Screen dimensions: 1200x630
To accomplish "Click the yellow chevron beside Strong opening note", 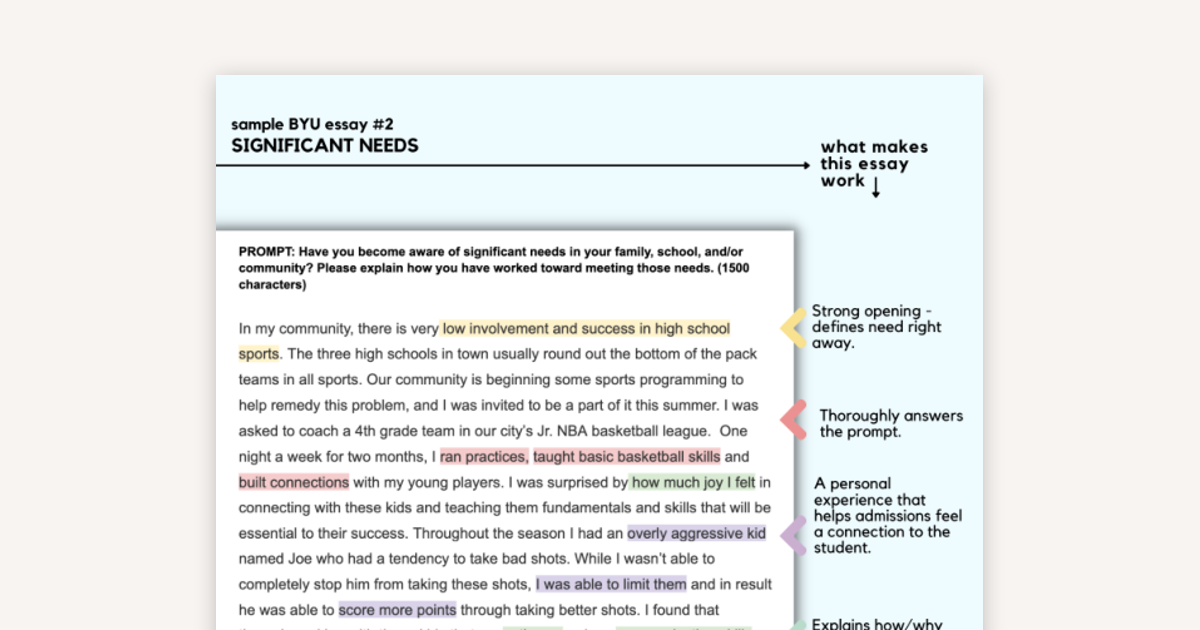I will tap(794, 328).
